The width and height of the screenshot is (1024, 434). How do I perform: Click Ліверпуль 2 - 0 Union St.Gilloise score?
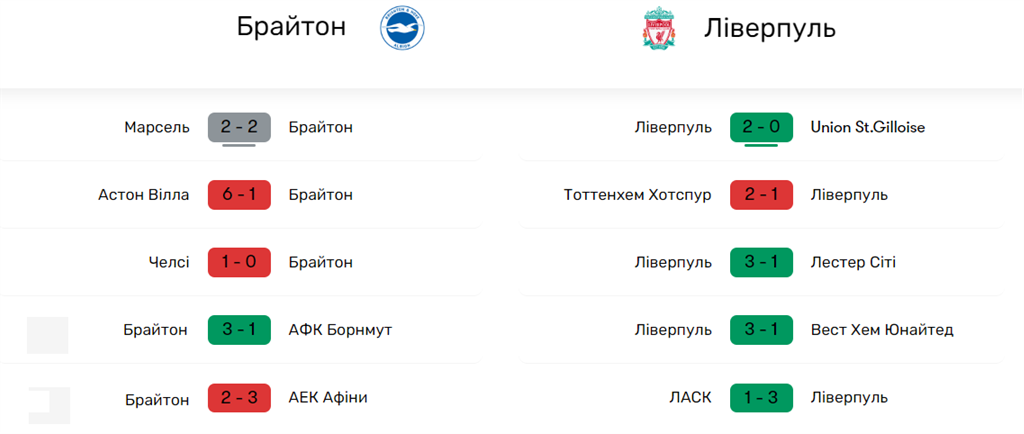(761, 127)
